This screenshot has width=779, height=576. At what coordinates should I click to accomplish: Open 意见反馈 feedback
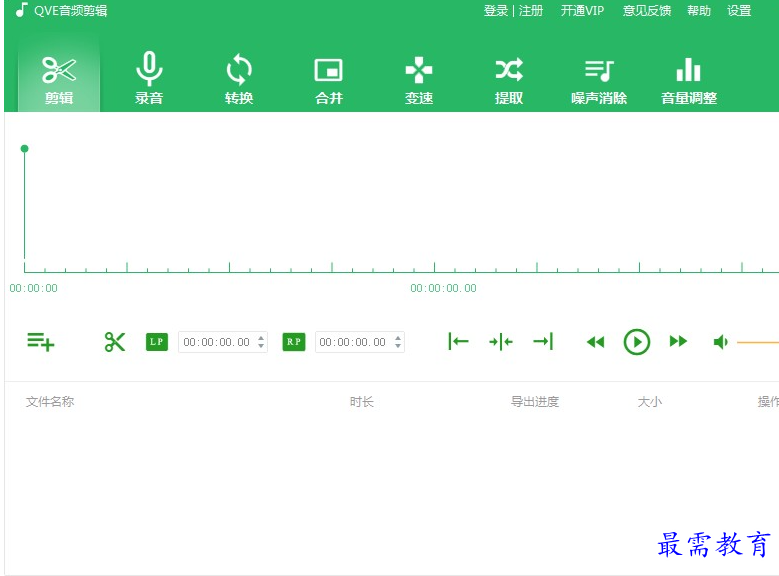pos(647,10)
